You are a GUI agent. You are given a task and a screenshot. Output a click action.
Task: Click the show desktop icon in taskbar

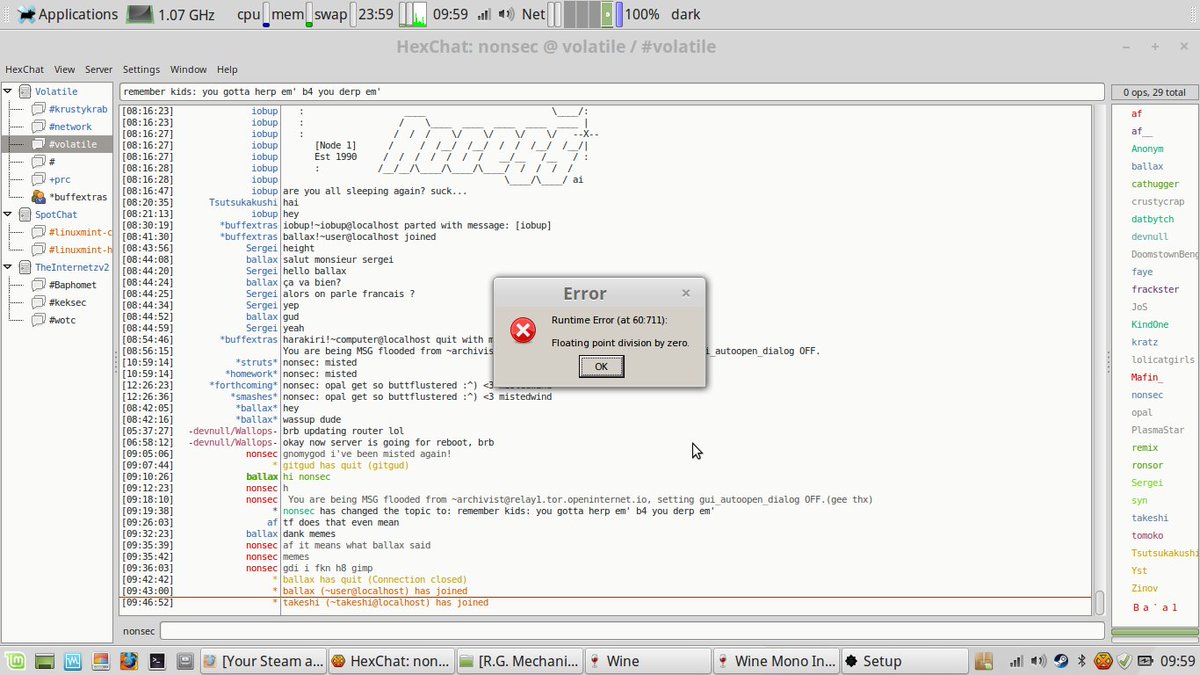click(45, 660)
